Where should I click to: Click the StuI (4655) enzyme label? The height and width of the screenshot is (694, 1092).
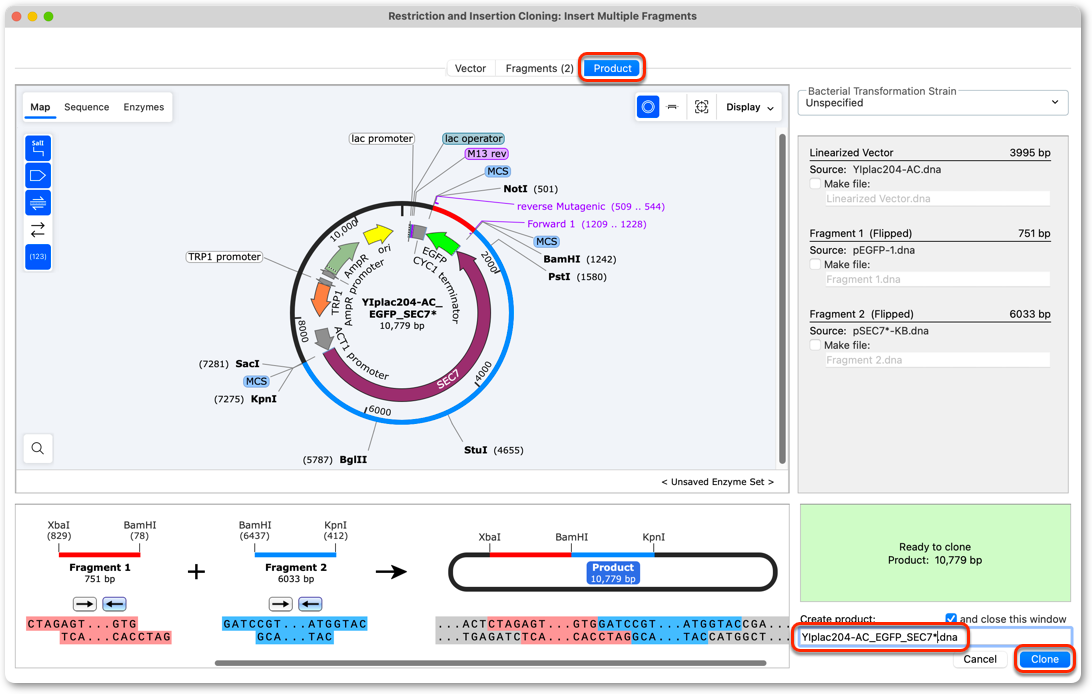tap(494, 450)
